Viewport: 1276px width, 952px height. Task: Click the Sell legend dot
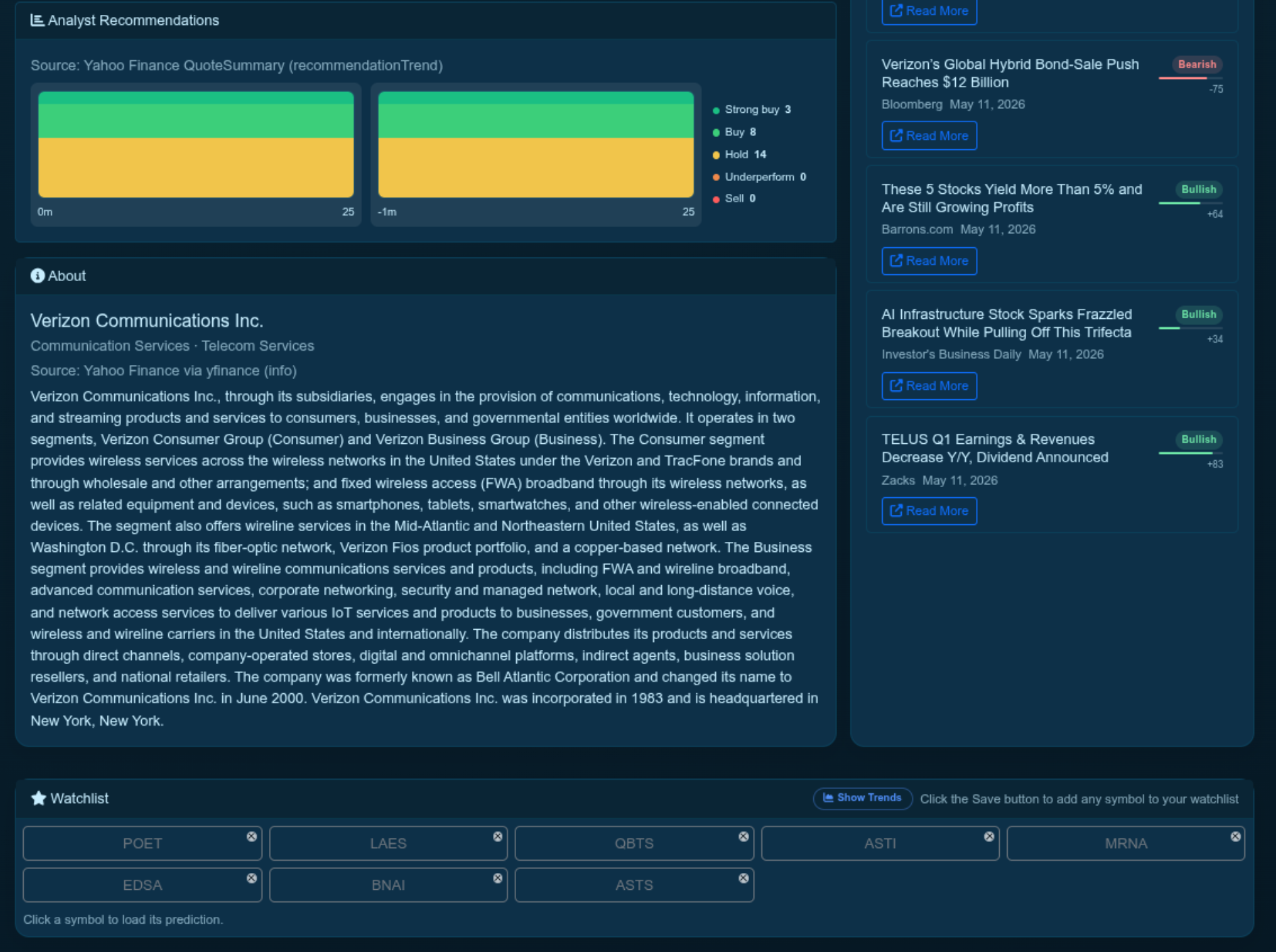click(x=716, y=199)
